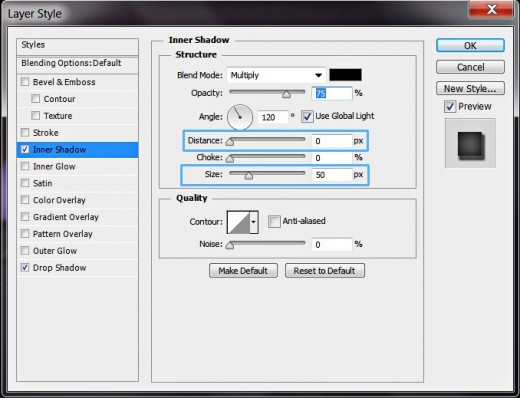The width and height of the screenshot is (520, 398).
Task: Check the Satin checkbox
Action: coord(25,183)
